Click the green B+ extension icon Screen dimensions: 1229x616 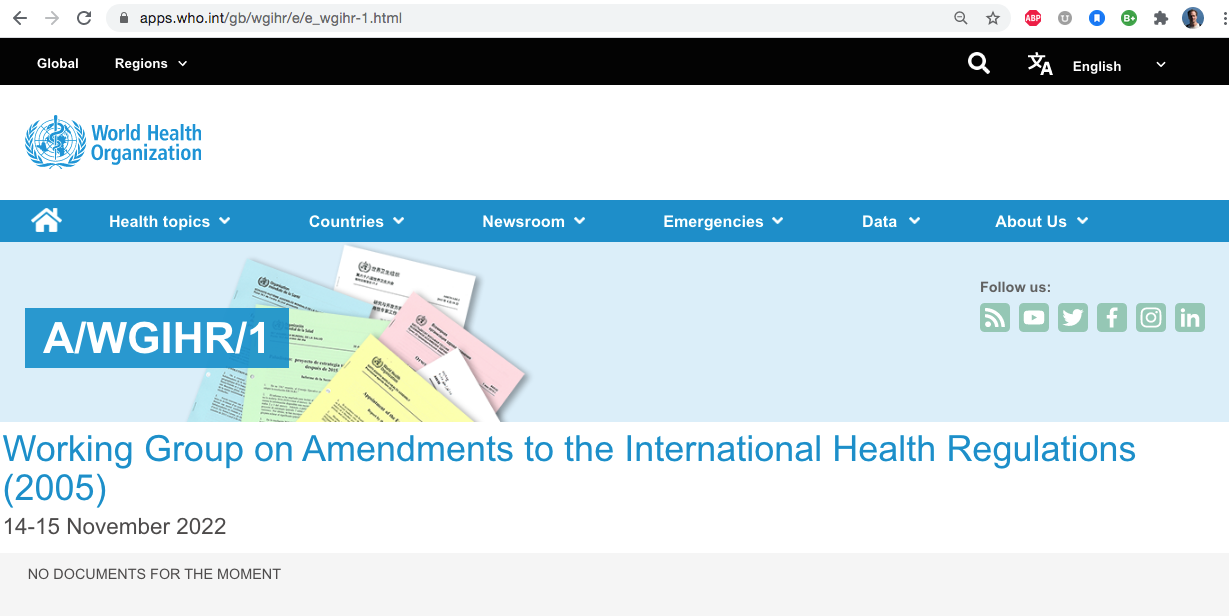coord(1129,18)
